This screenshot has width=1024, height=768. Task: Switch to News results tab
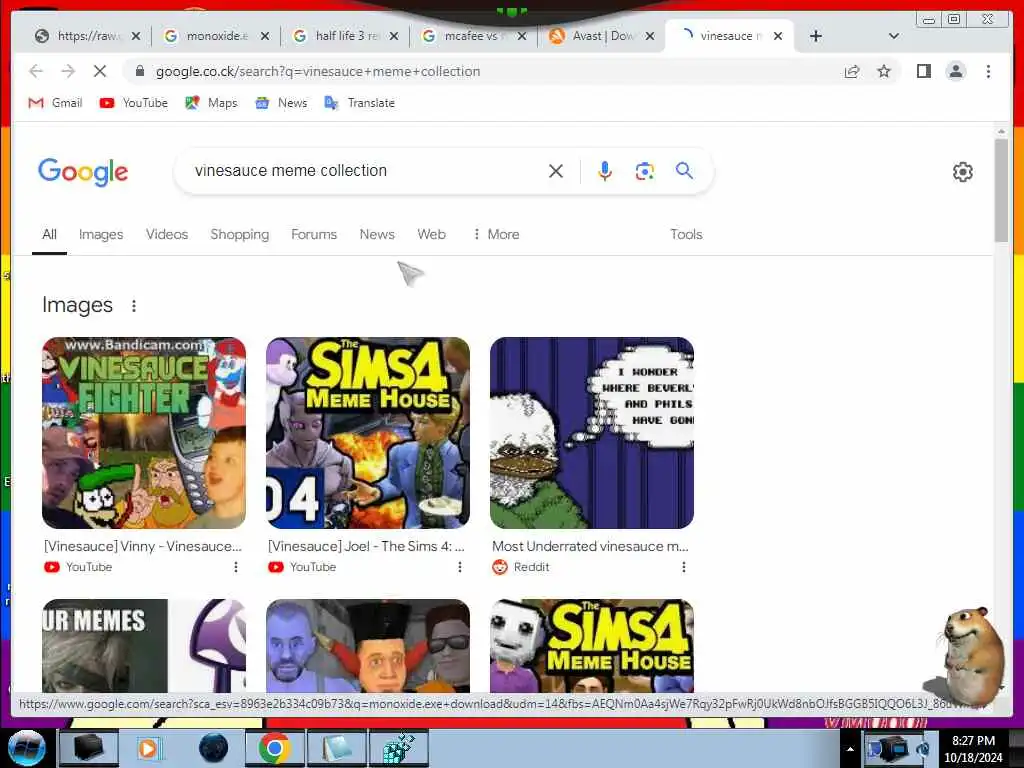[377, 234]
